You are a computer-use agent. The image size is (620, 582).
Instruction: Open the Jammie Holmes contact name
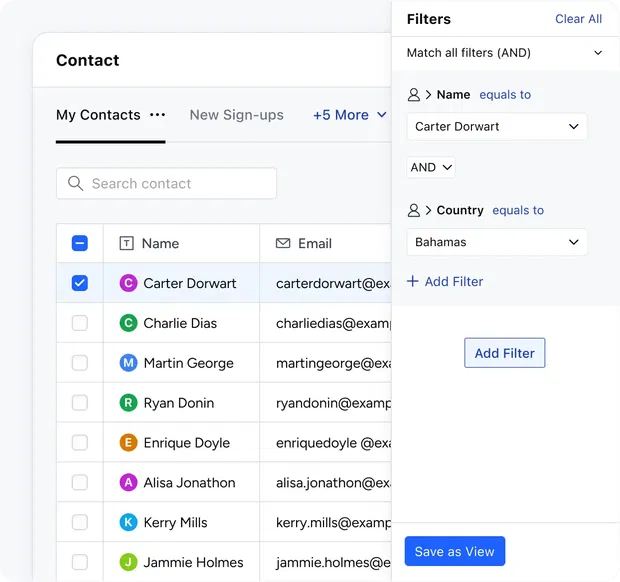click(193, 563)
